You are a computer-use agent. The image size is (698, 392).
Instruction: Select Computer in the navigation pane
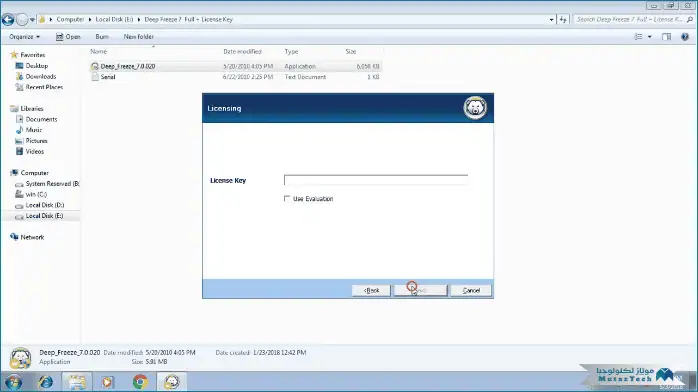click(x=34, y=173)
